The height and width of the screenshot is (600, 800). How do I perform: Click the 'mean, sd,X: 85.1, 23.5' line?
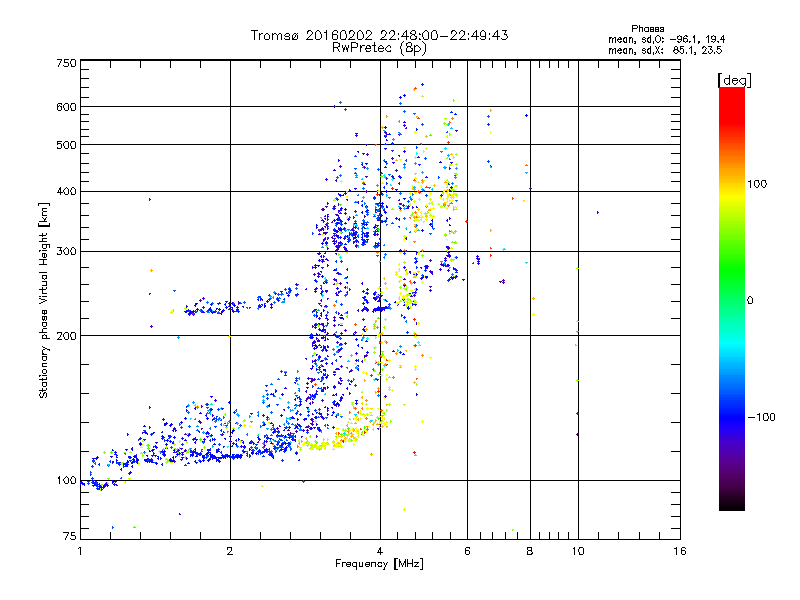665,50
